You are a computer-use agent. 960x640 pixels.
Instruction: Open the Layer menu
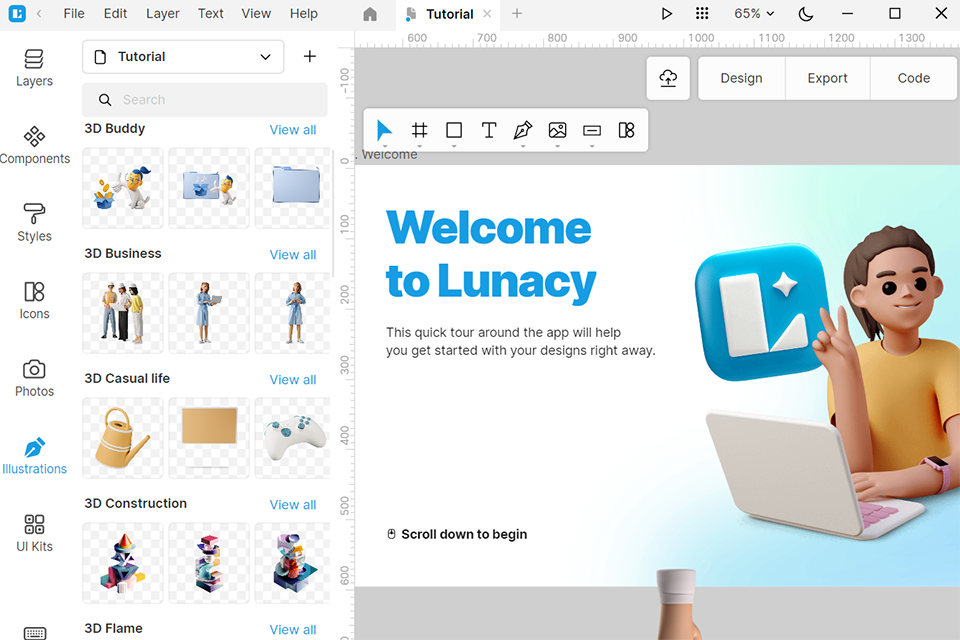(x=163, y=13)
